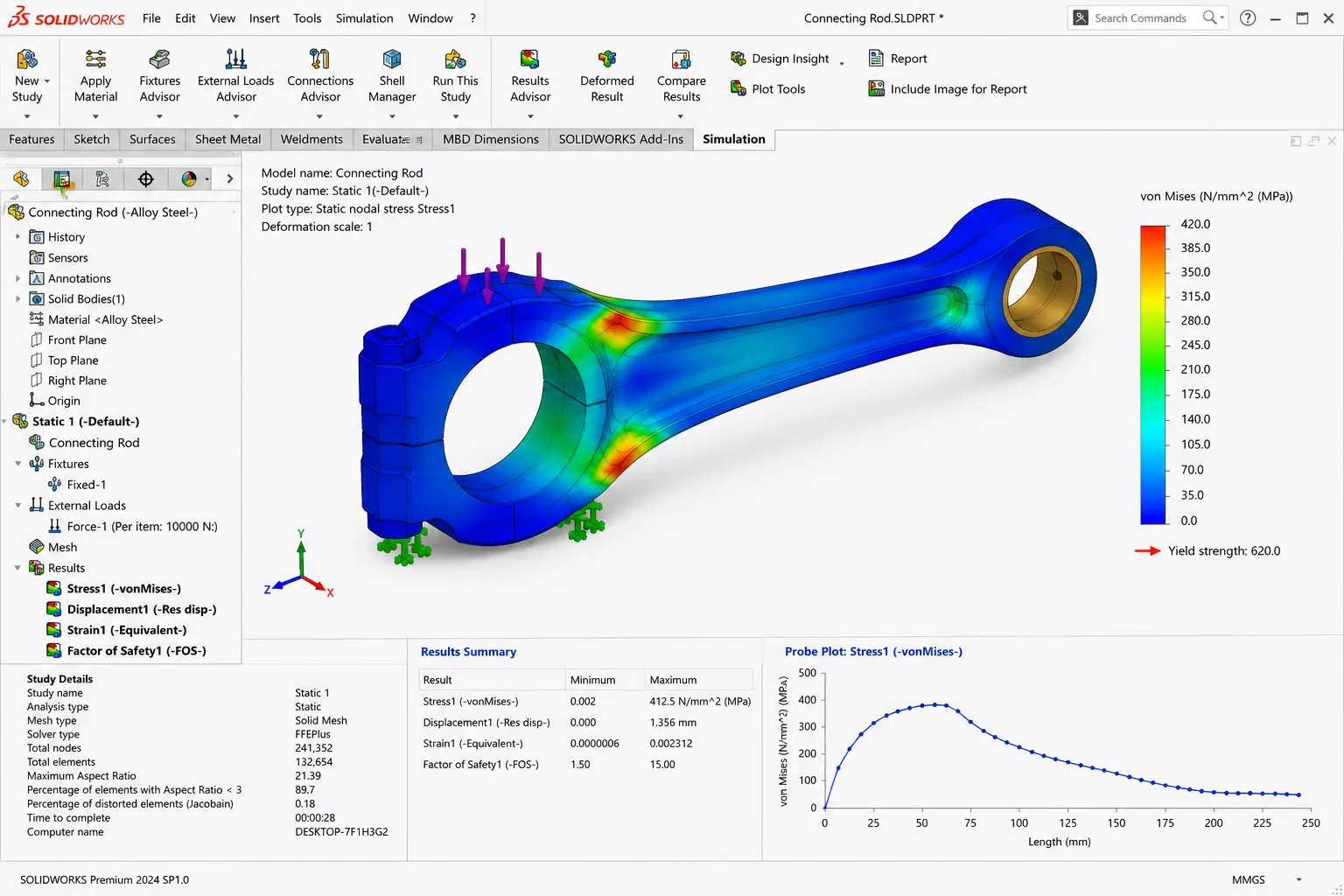Select the Sensors folder
This screenshot has width=1344, height=896.
pos(59,258)
